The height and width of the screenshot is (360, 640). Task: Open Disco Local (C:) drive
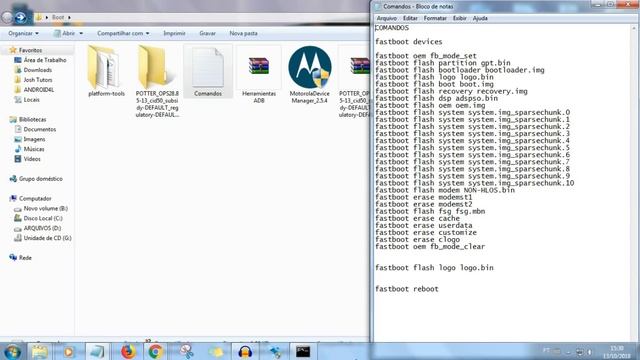pos(38,218)
